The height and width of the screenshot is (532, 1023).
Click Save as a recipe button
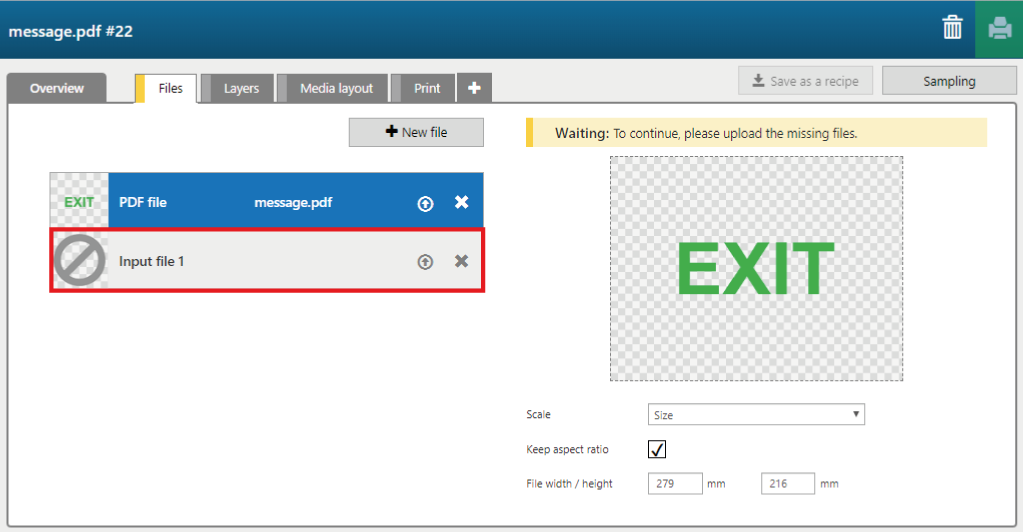pyautogui.click(x=805, y=81)
